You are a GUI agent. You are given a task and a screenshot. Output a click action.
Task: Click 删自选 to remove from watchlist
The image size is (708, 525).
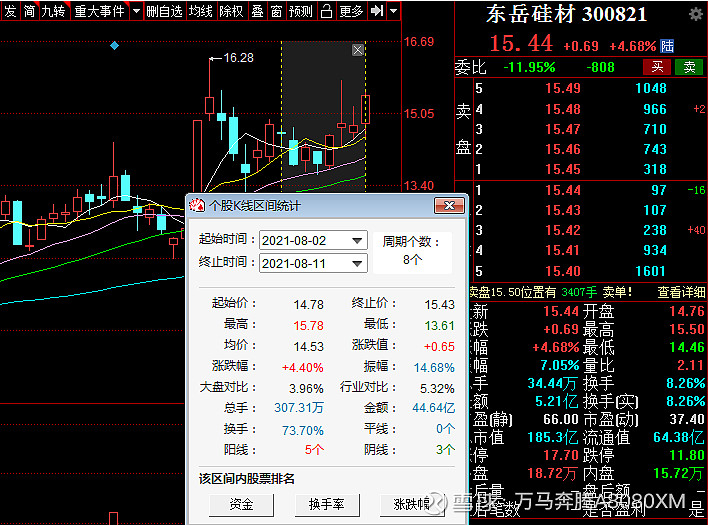(164, 11)
